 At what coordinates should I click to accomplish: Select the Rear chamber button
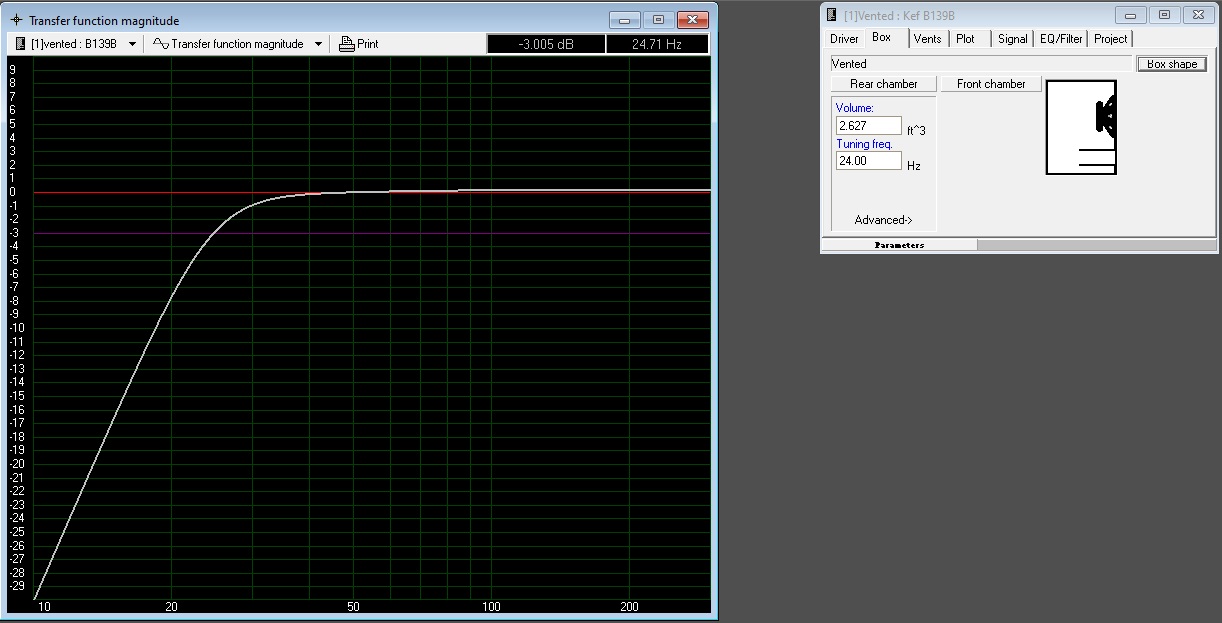click(x=884, y=84)
